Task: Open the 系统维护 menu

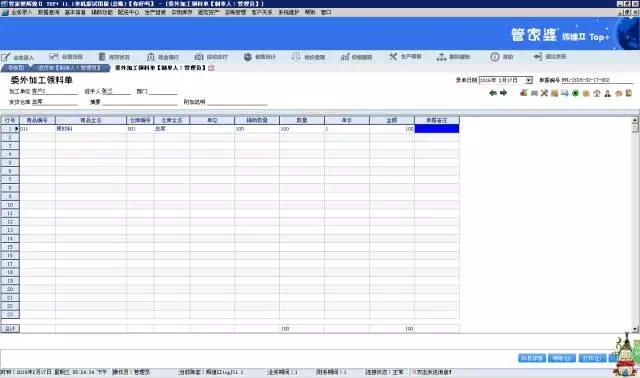Action: (x=289, y=12)
